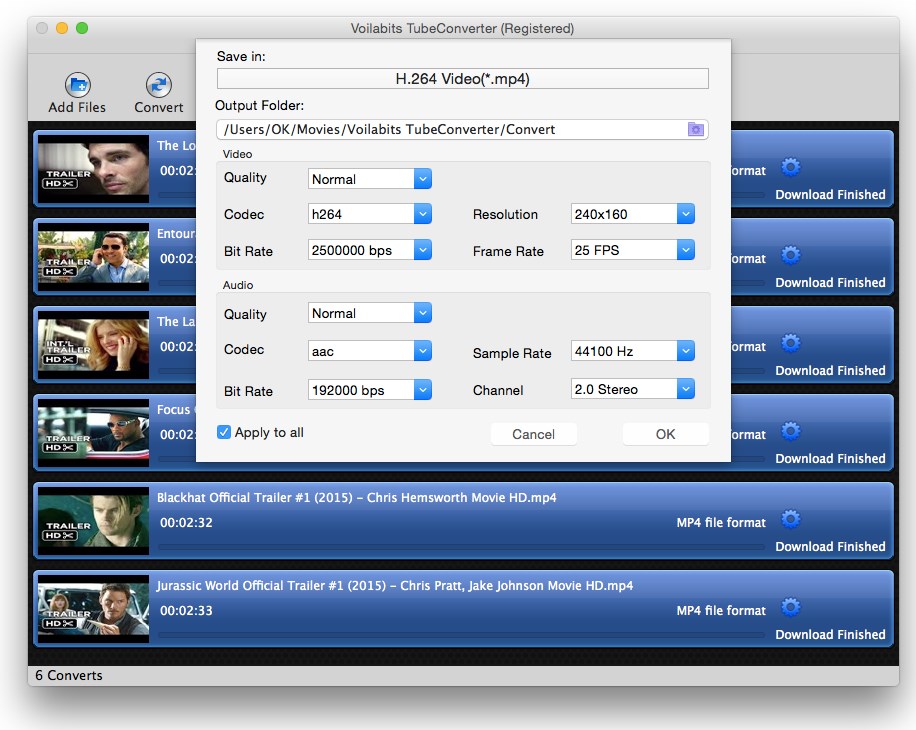The height and width of the screenshot is (730, 916).
Task: Click Blackhat's Download Finished status
Action: [x=830, y=547]
